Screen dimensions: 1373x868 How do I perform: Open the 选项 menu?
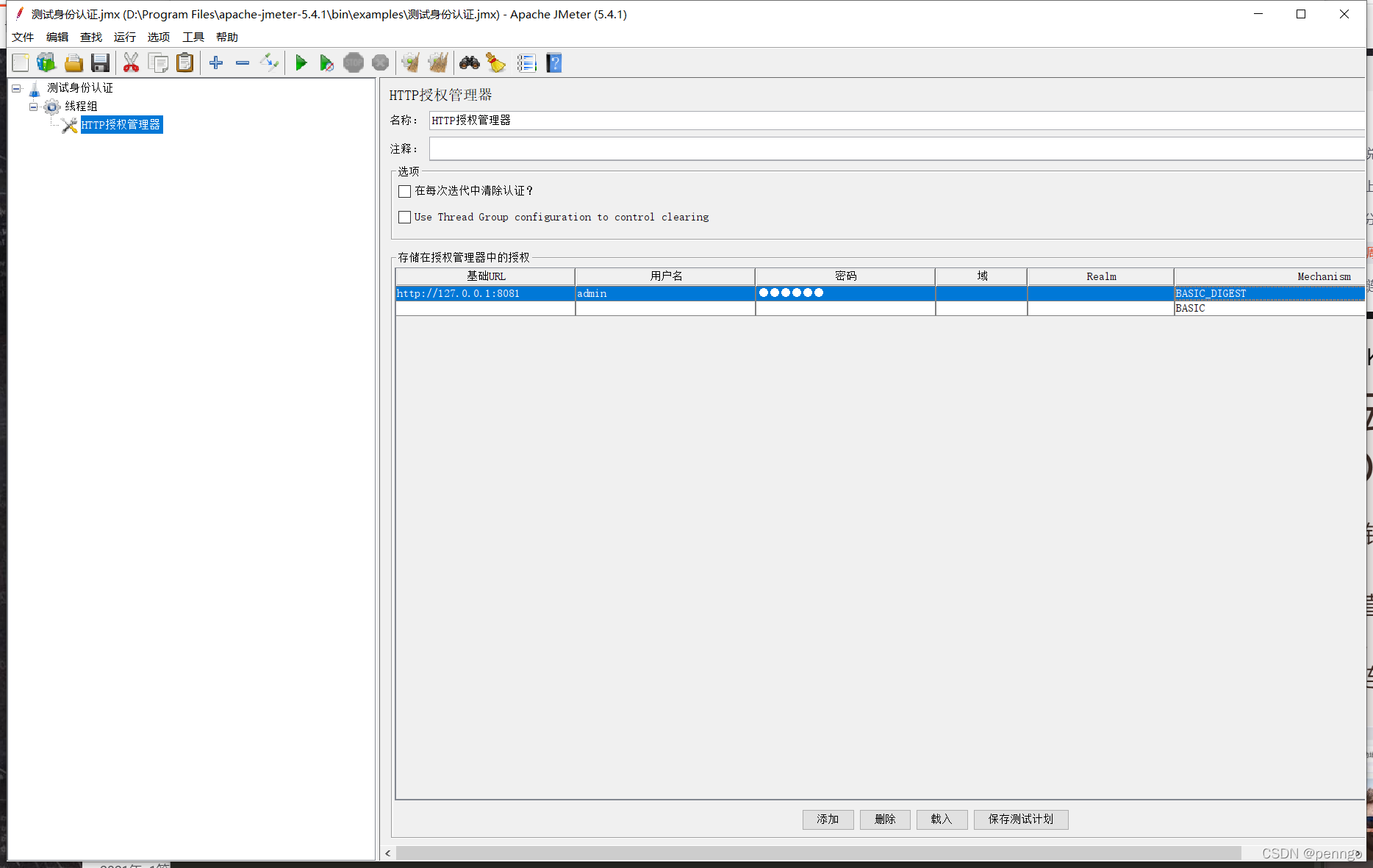coord(159,37)
